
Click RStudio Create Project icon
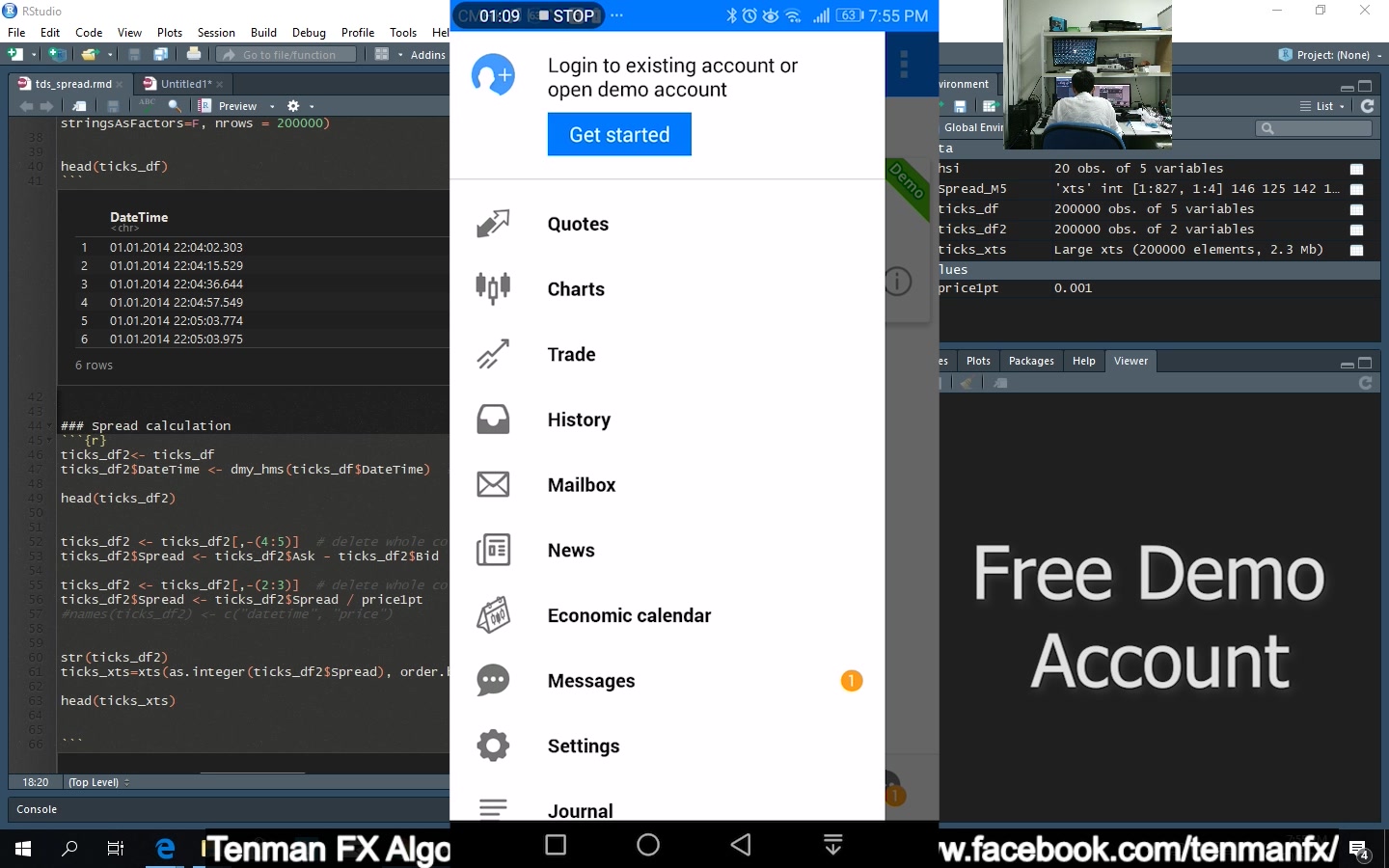click(x=57, y=54)
